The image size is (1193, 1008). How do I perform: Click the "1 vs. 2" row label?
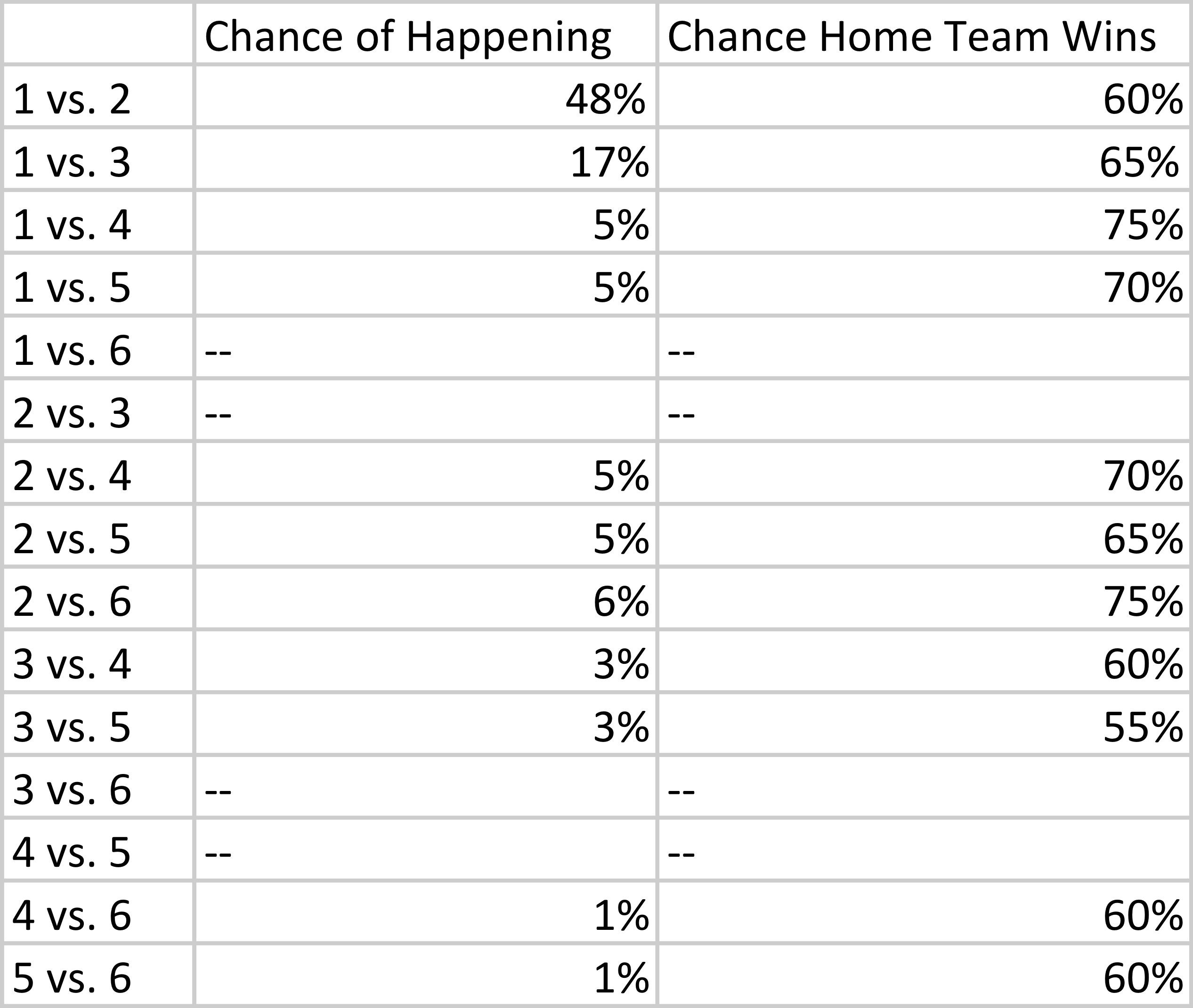tap(72, 99)
